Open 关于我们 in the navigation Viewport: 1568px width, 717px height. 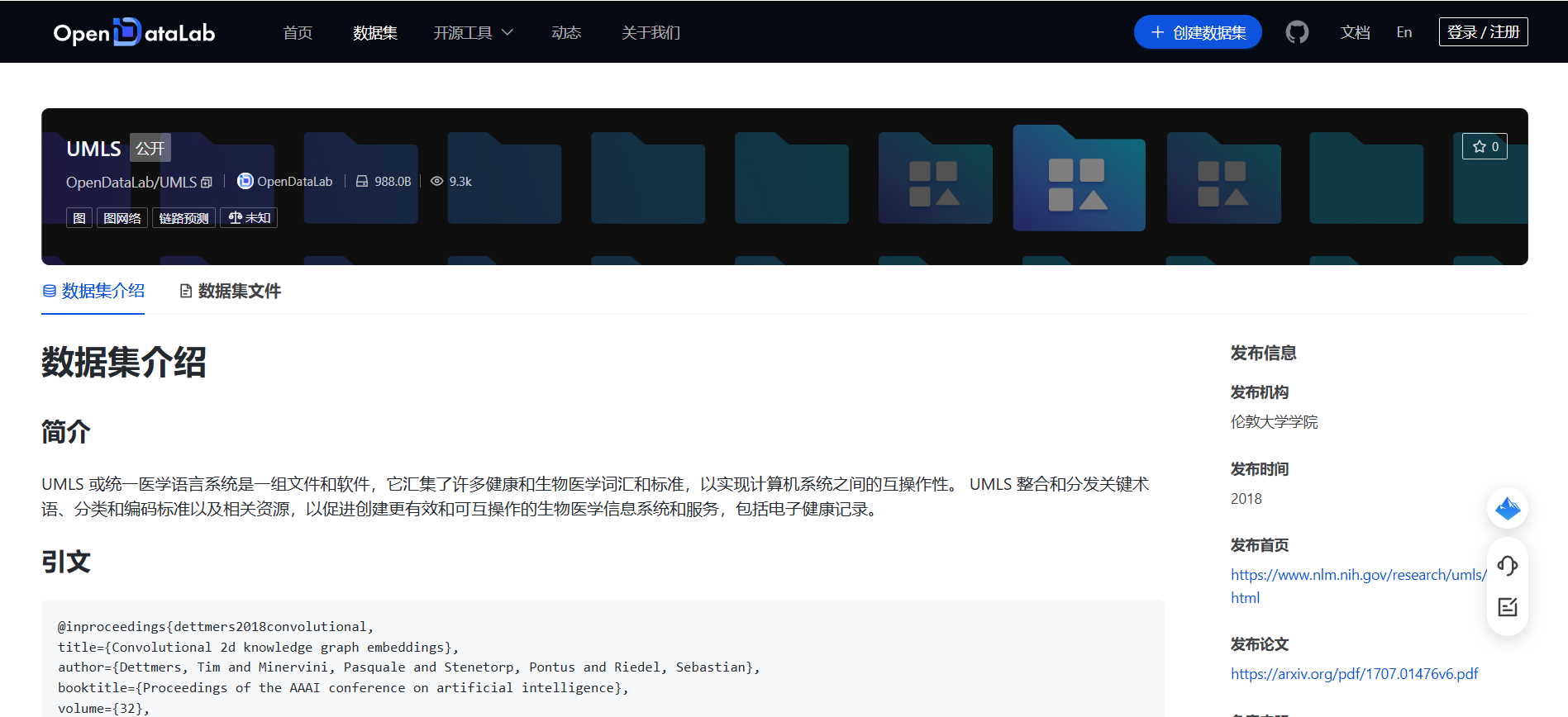click(651, 32)
